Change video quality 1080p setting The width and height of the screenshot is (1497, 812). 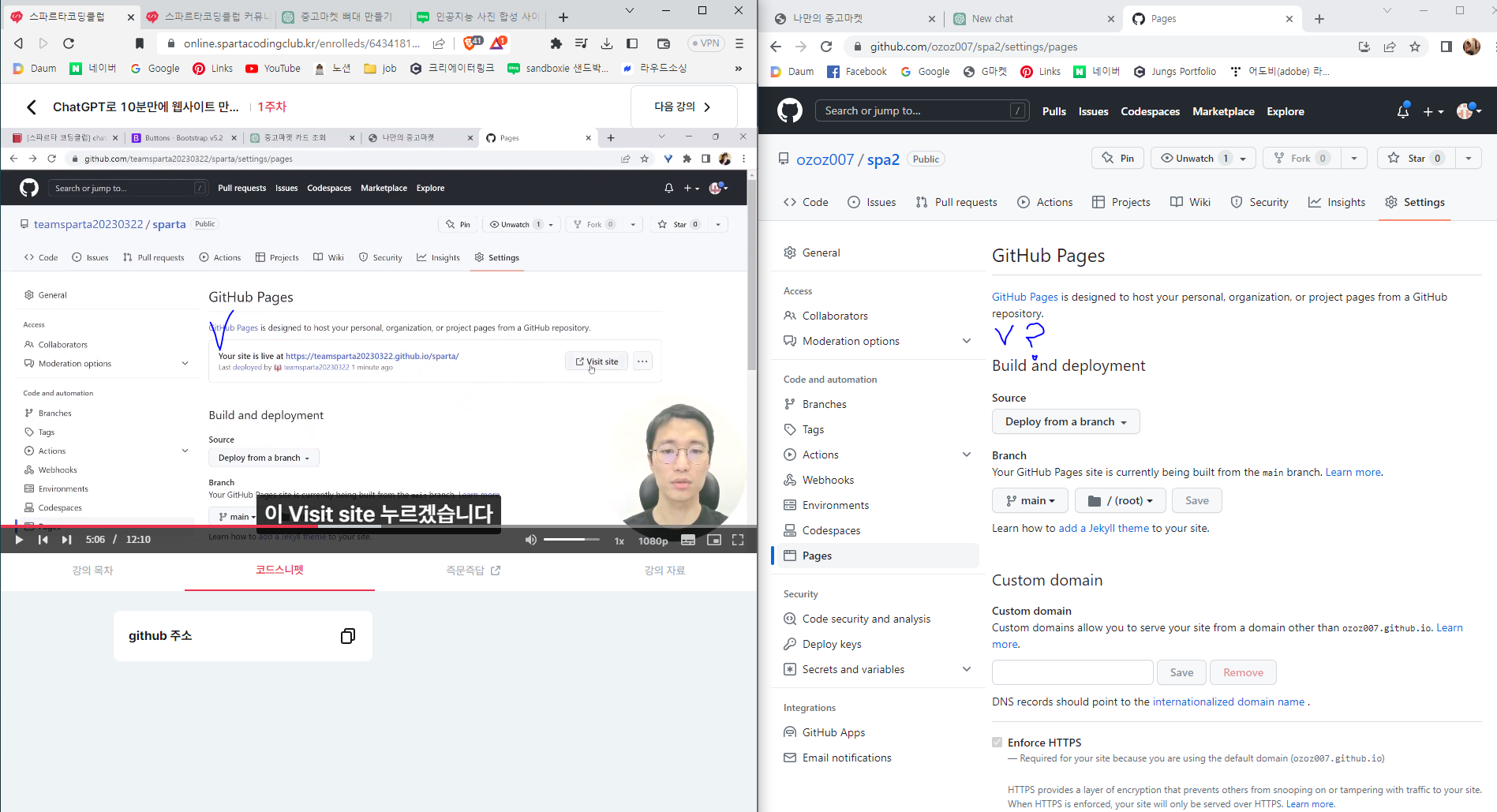coord(653,541)
